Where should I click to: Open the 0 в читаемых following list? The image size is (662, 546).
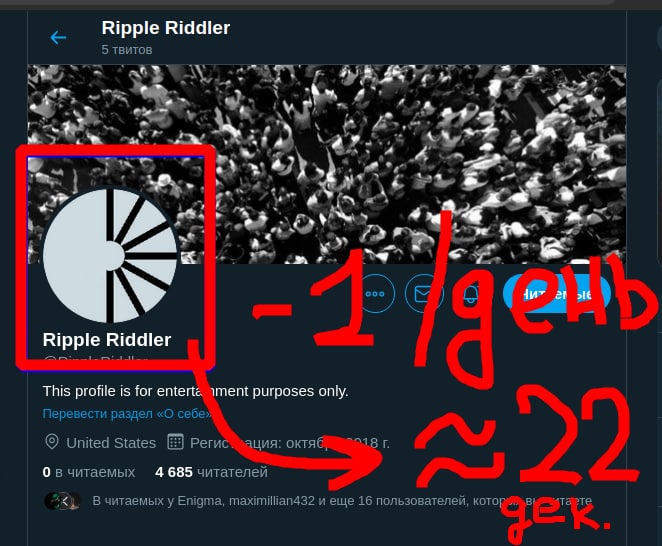[x=89, y=472]
